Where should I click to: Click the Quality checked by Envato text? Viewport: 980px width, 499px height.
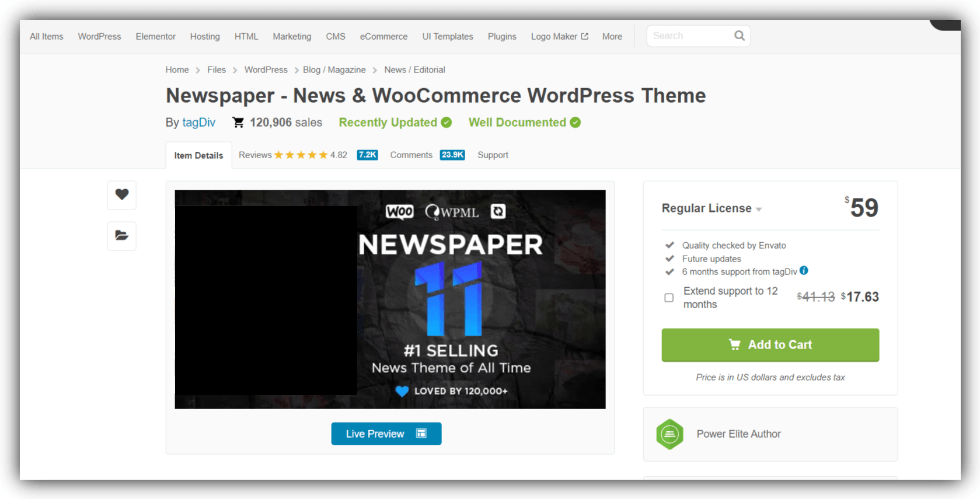[x=734, y=246]
